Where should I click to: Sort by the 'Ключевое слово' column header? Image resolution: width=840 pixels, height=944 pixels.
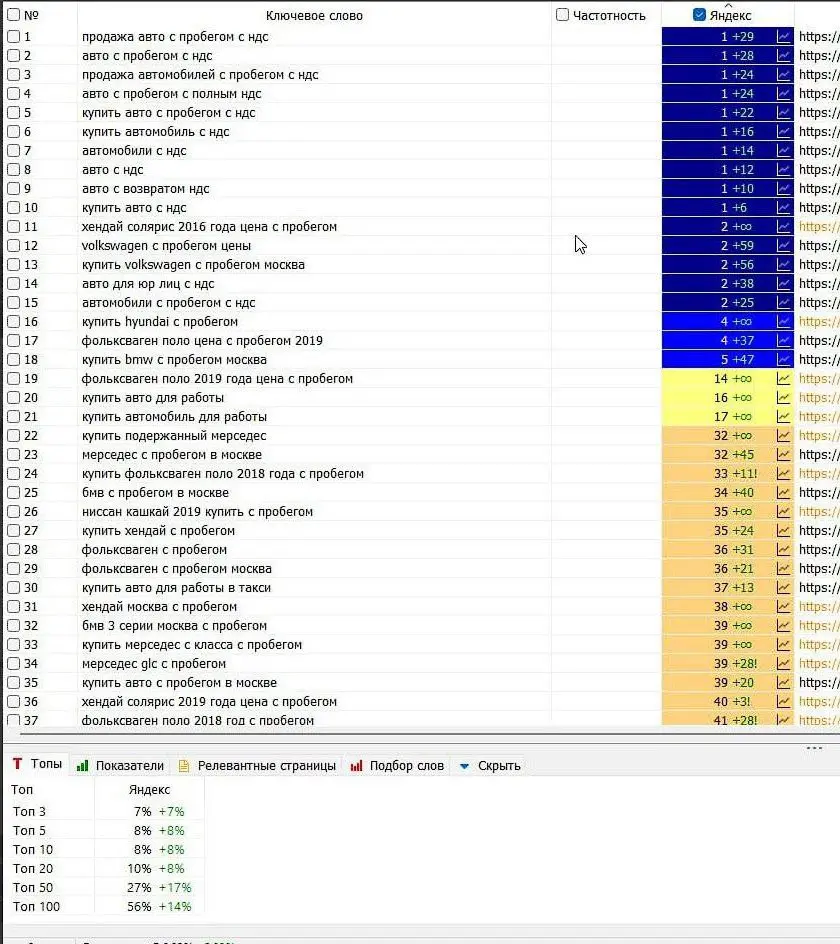pos(314,15)
